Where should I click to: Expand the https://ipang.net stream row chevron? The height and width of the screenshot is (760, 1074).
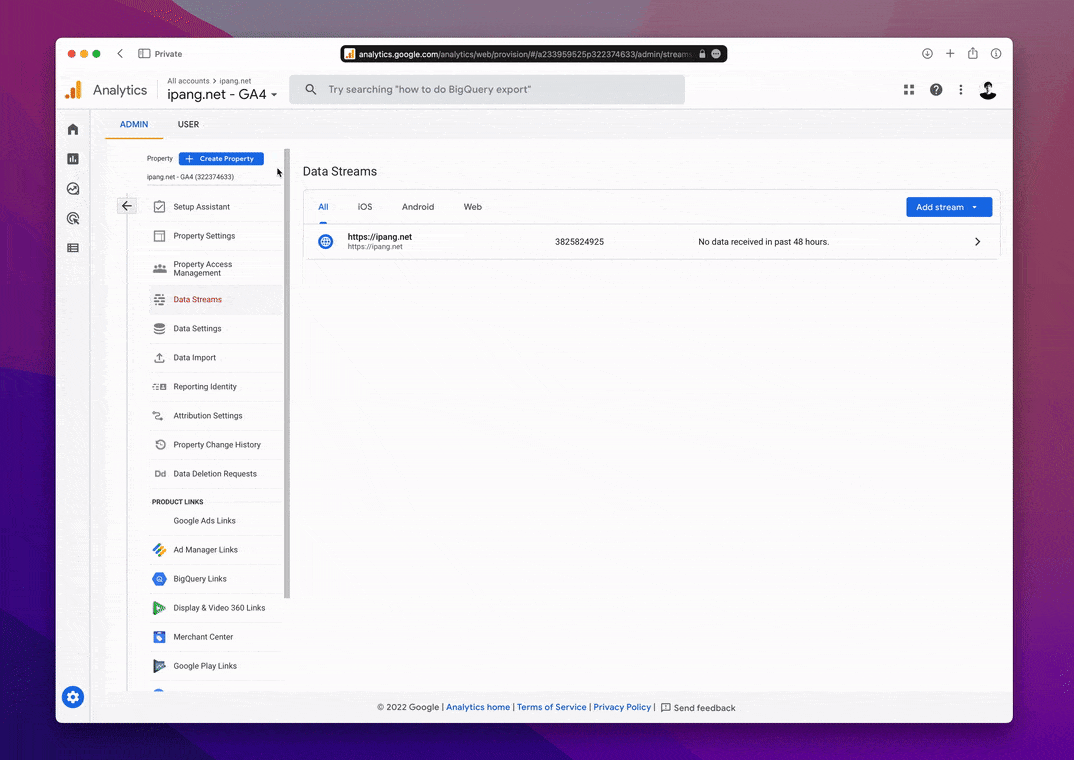click(977, 242)
